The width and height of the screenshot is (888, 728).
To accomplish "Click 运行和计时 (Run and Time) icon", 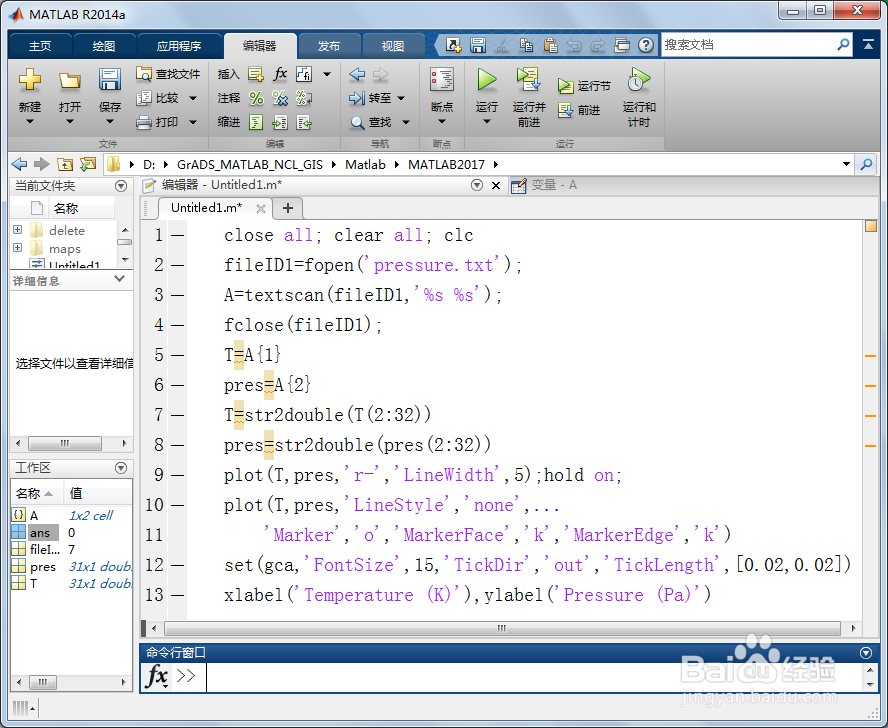I will pyautogui.click(x=639, y=80).
